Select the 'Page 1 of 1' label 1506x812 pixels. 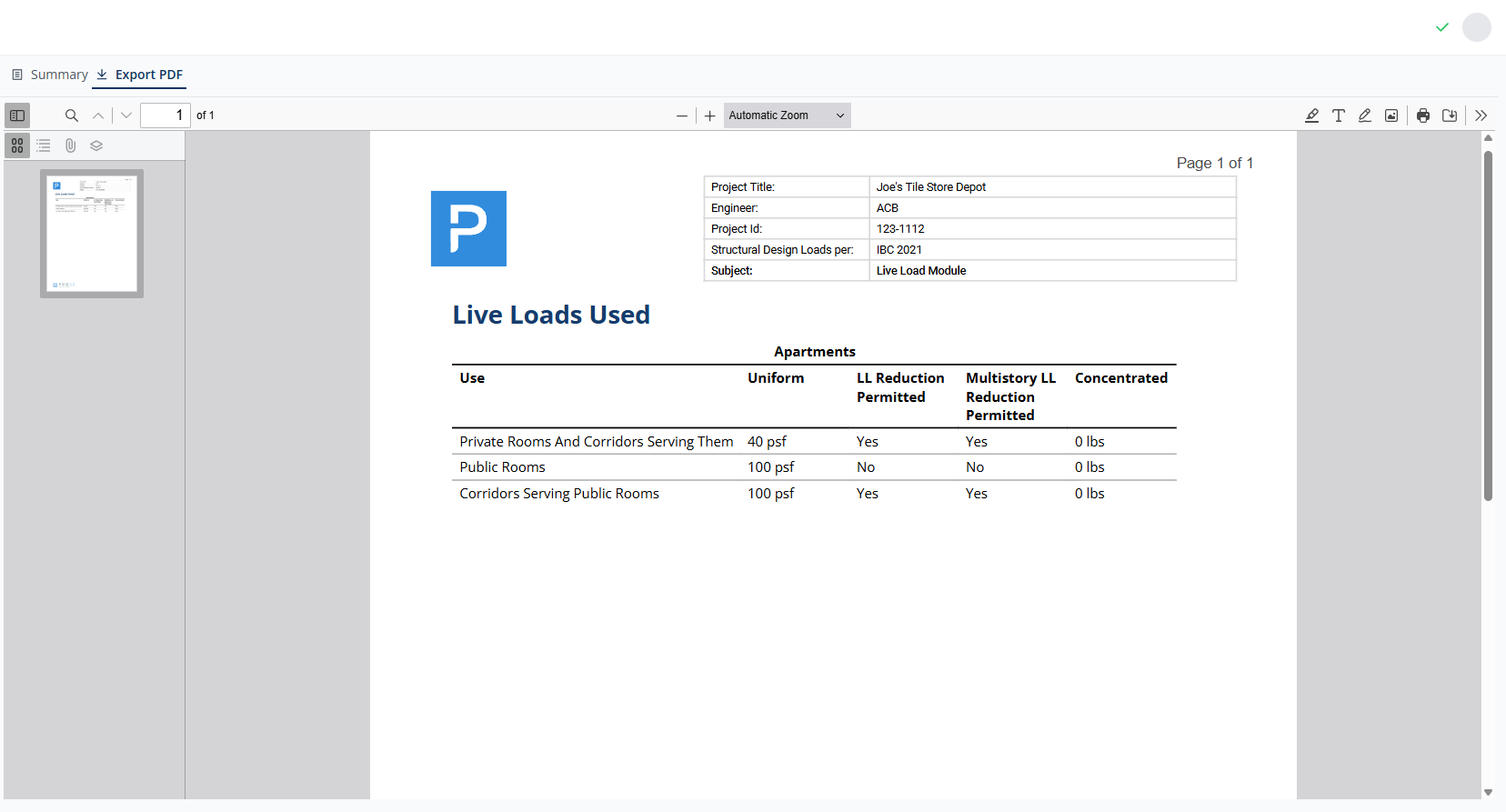pos(1215,163)
